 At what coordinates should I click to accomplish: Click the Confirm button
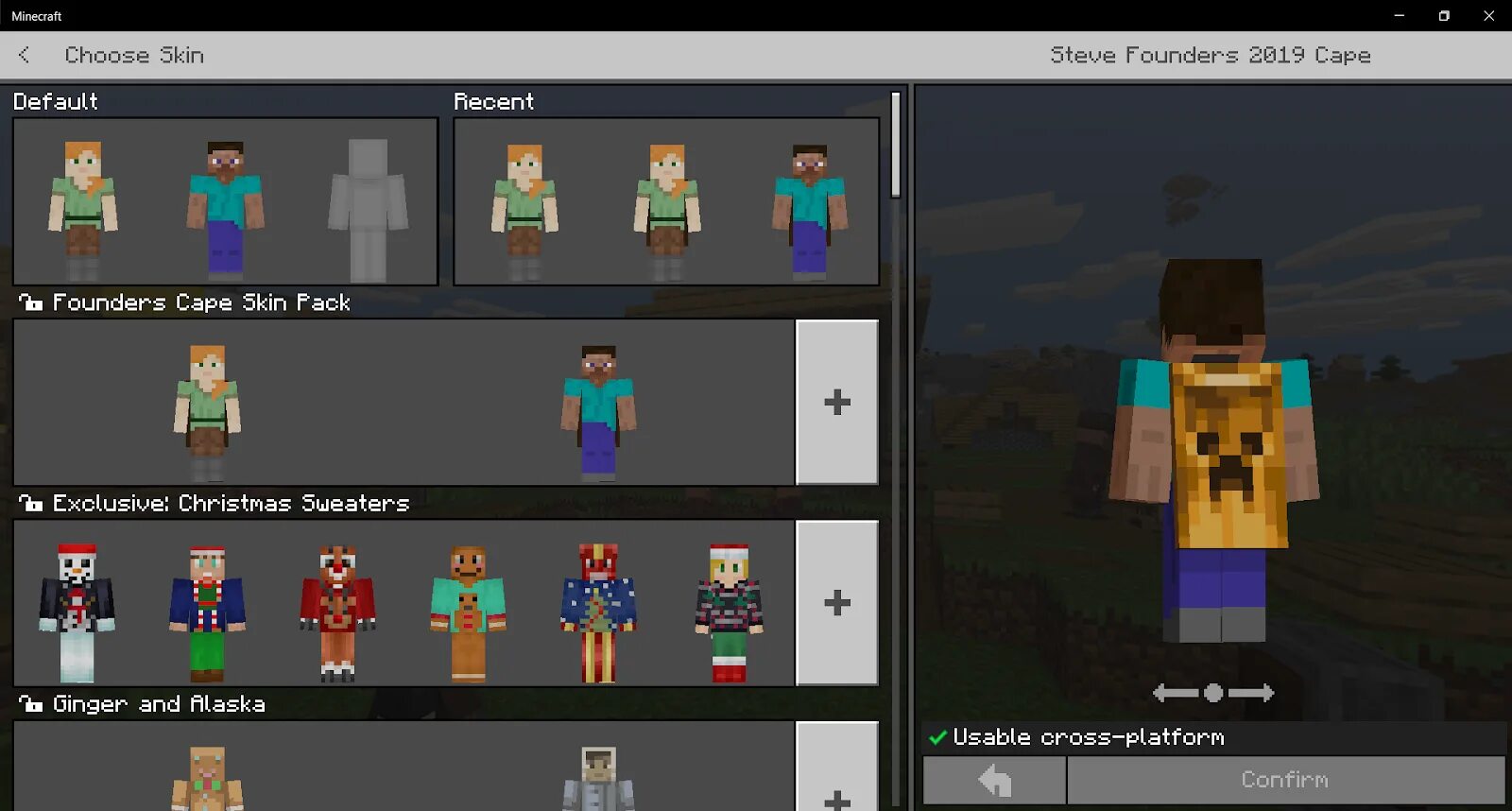click(1285, 780)
